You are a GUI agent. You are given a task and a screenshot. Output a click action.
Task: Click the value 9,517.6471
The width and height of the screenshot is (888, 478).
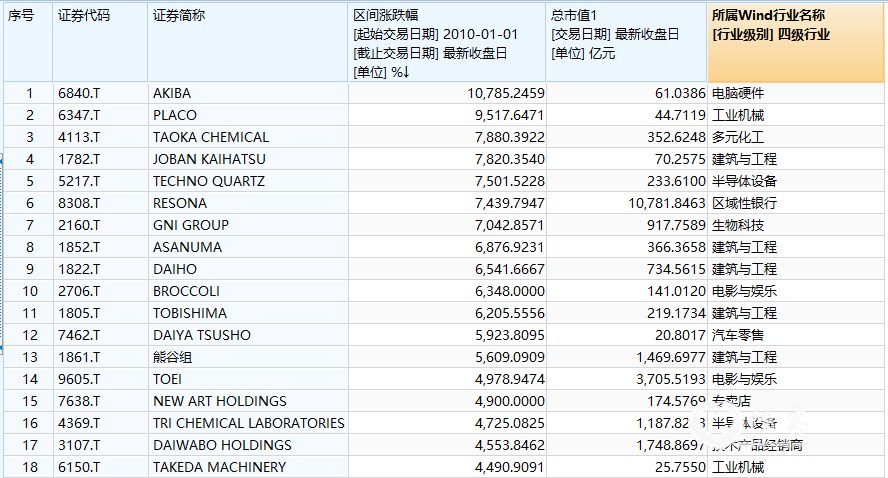(510, 116)
